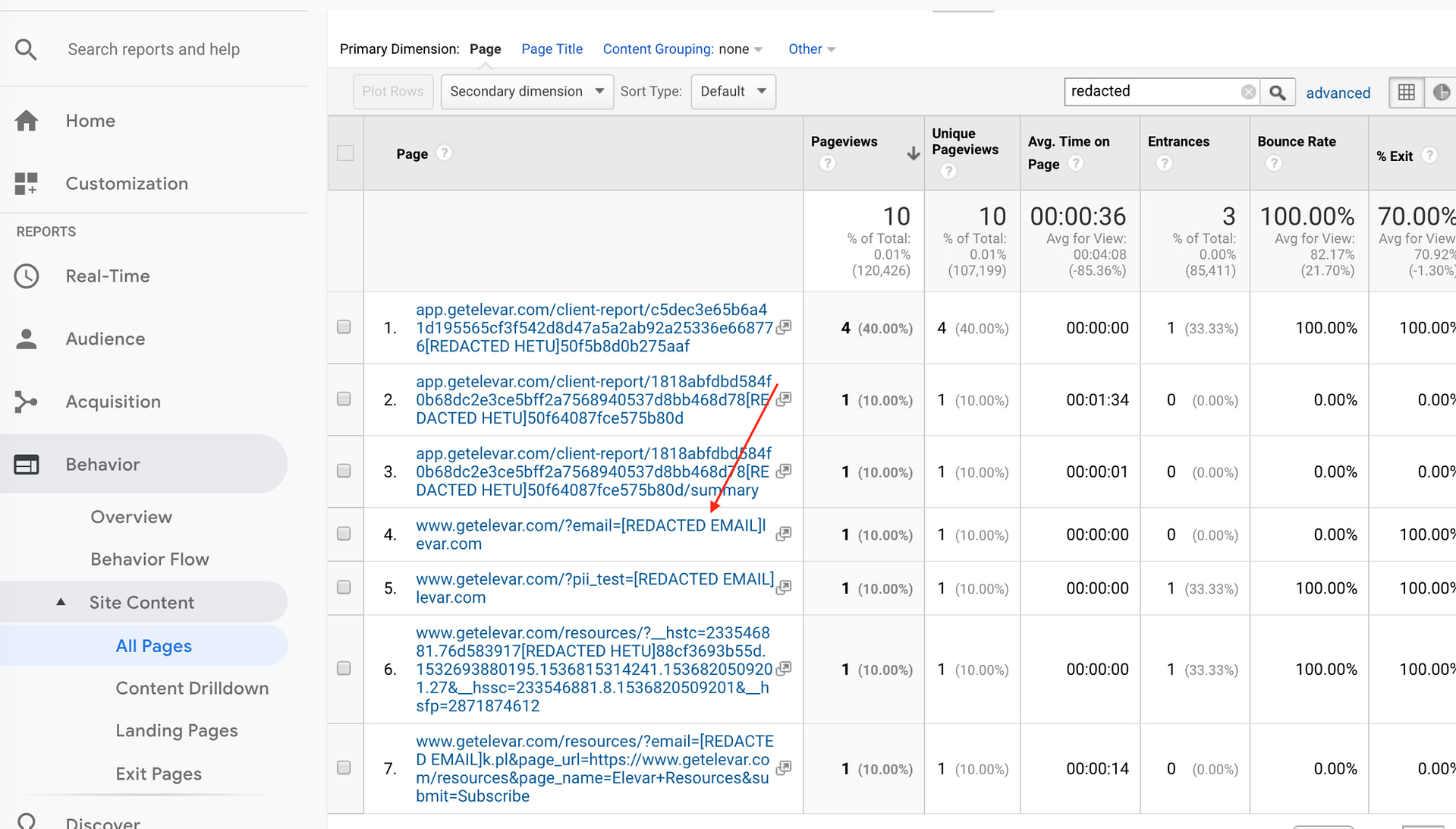Clear the 'redacted' search filter
Viewport: 1456px width, 829px height.
(1248, 92)
